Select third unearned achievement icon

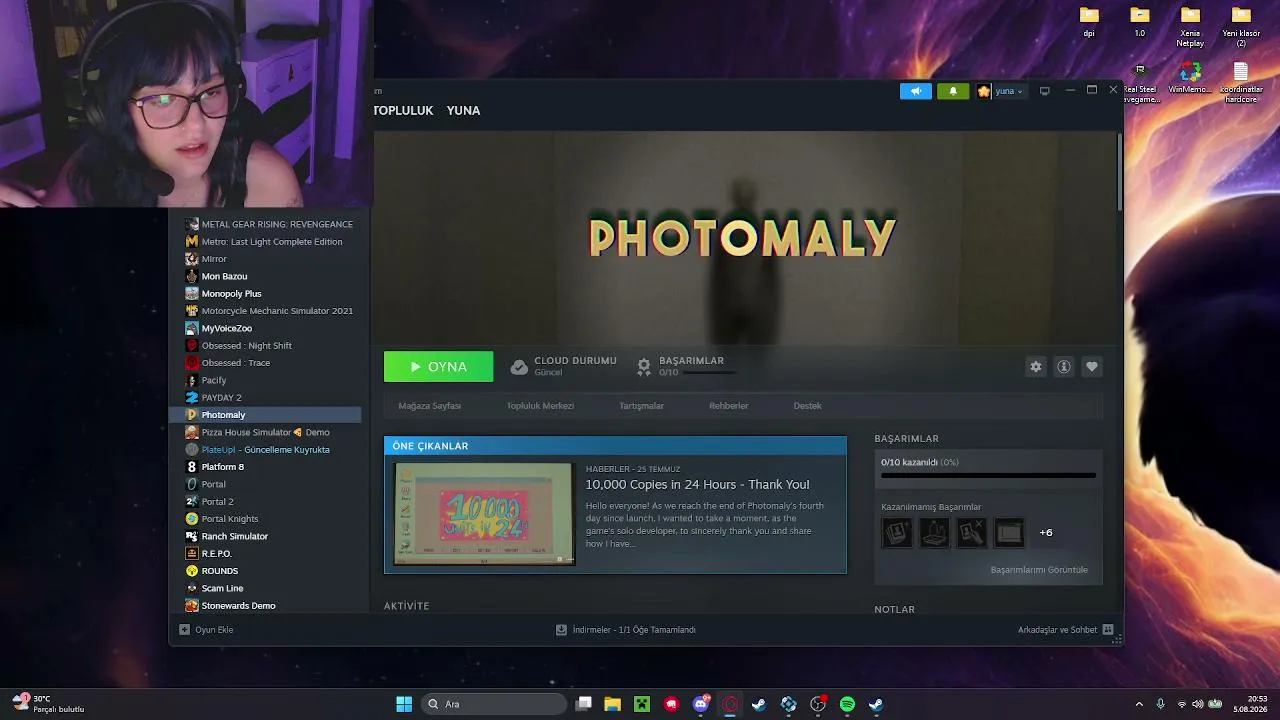[971, 533]
